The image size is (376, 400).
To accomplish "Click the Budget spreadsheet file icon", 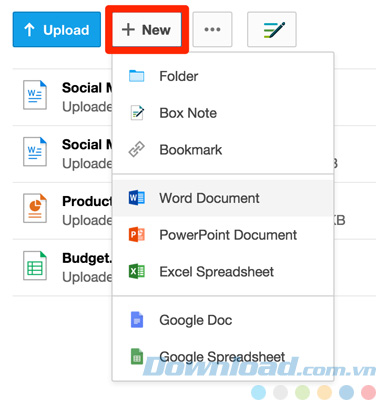I will [x=35, y=265].
